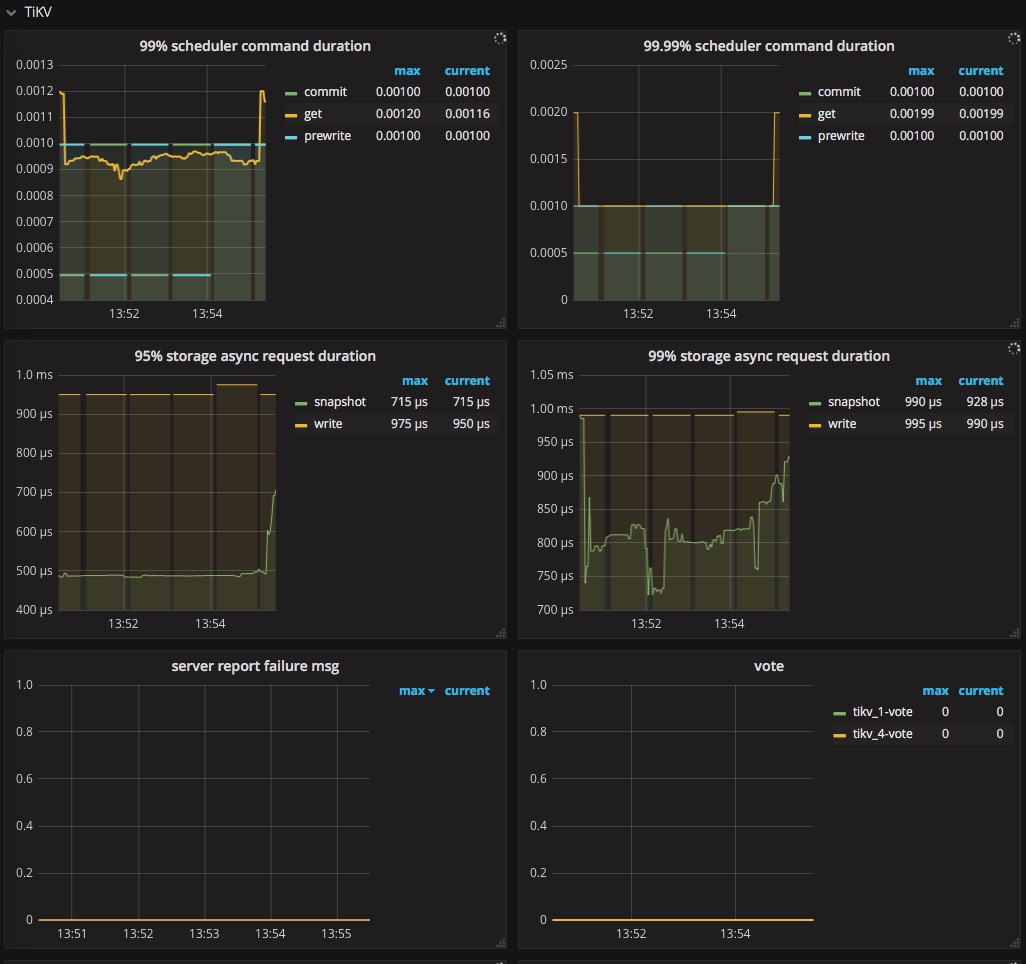Click get max value 0.00199
This screenshot has height=964, width=1026.
point(911,114)
